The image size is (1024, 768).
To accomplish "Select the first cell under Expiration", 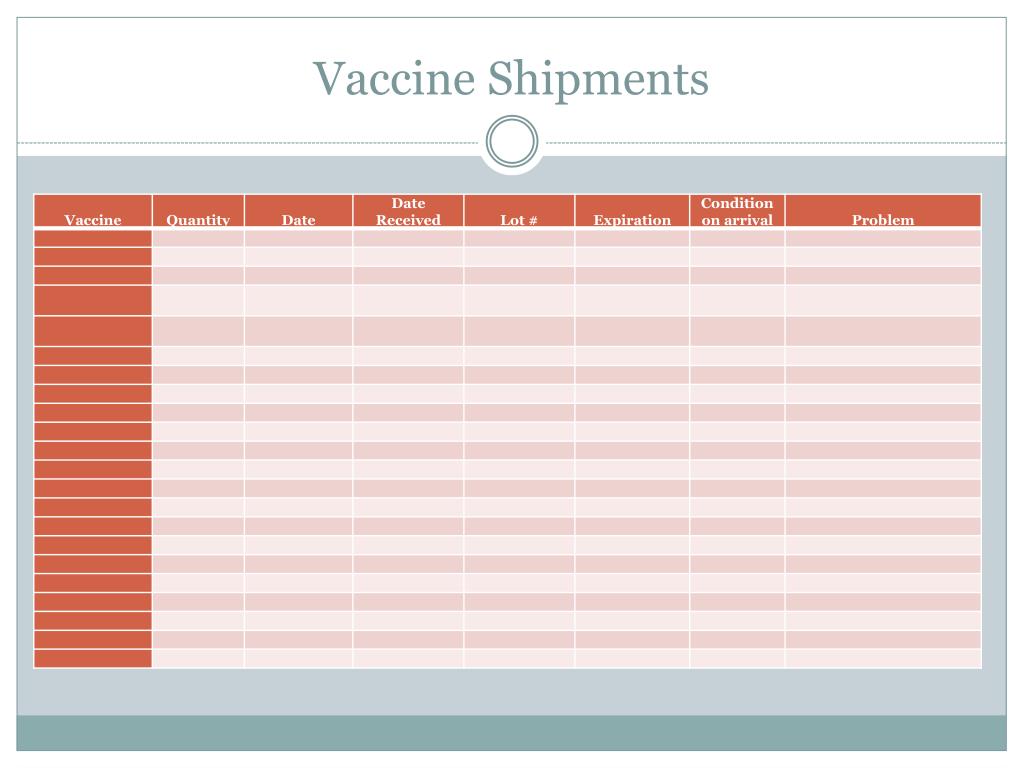I will [x=632, y=238].
